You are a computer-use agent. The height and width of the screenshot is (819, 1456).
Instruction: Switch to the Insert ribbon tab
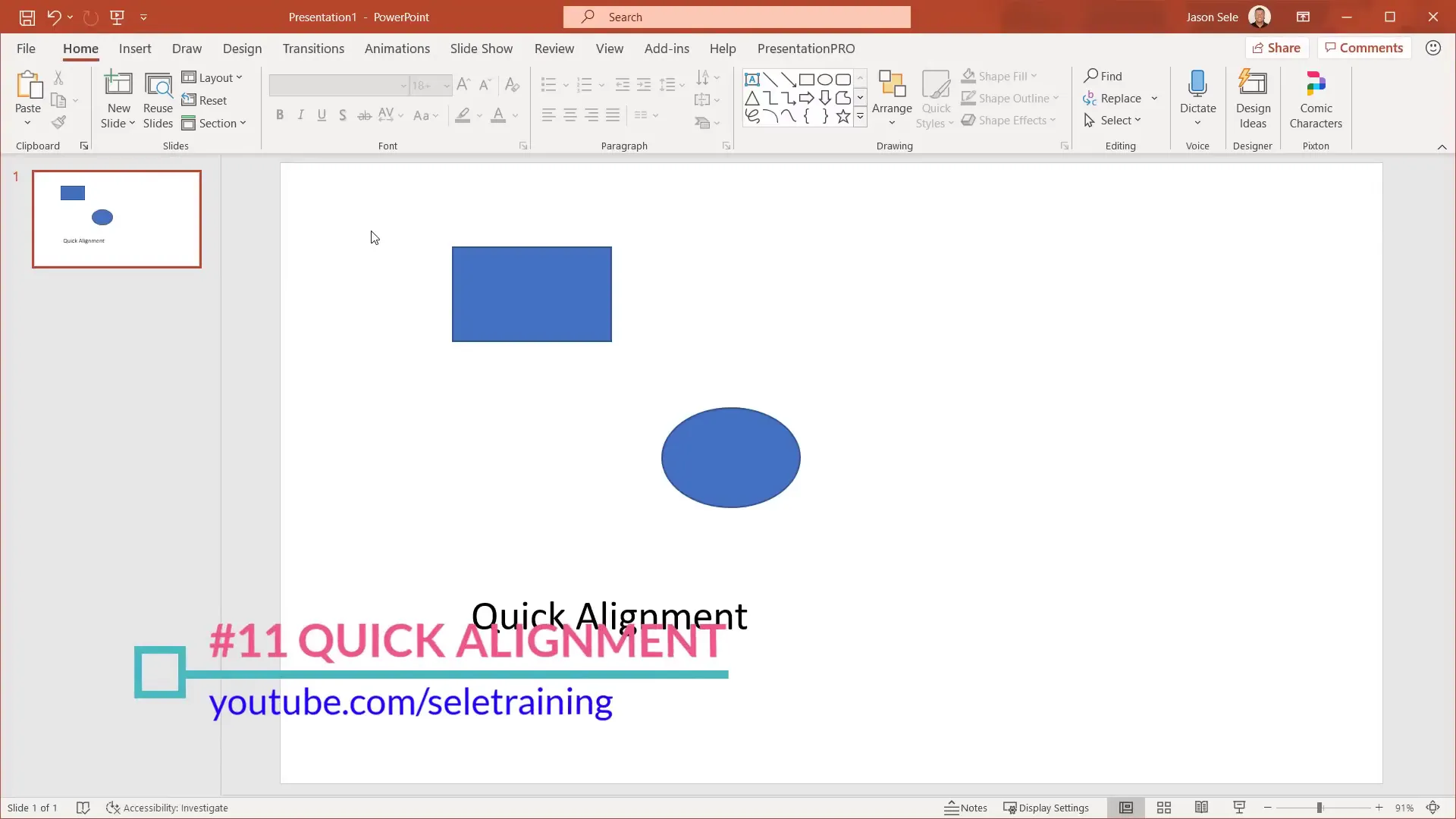134,48
